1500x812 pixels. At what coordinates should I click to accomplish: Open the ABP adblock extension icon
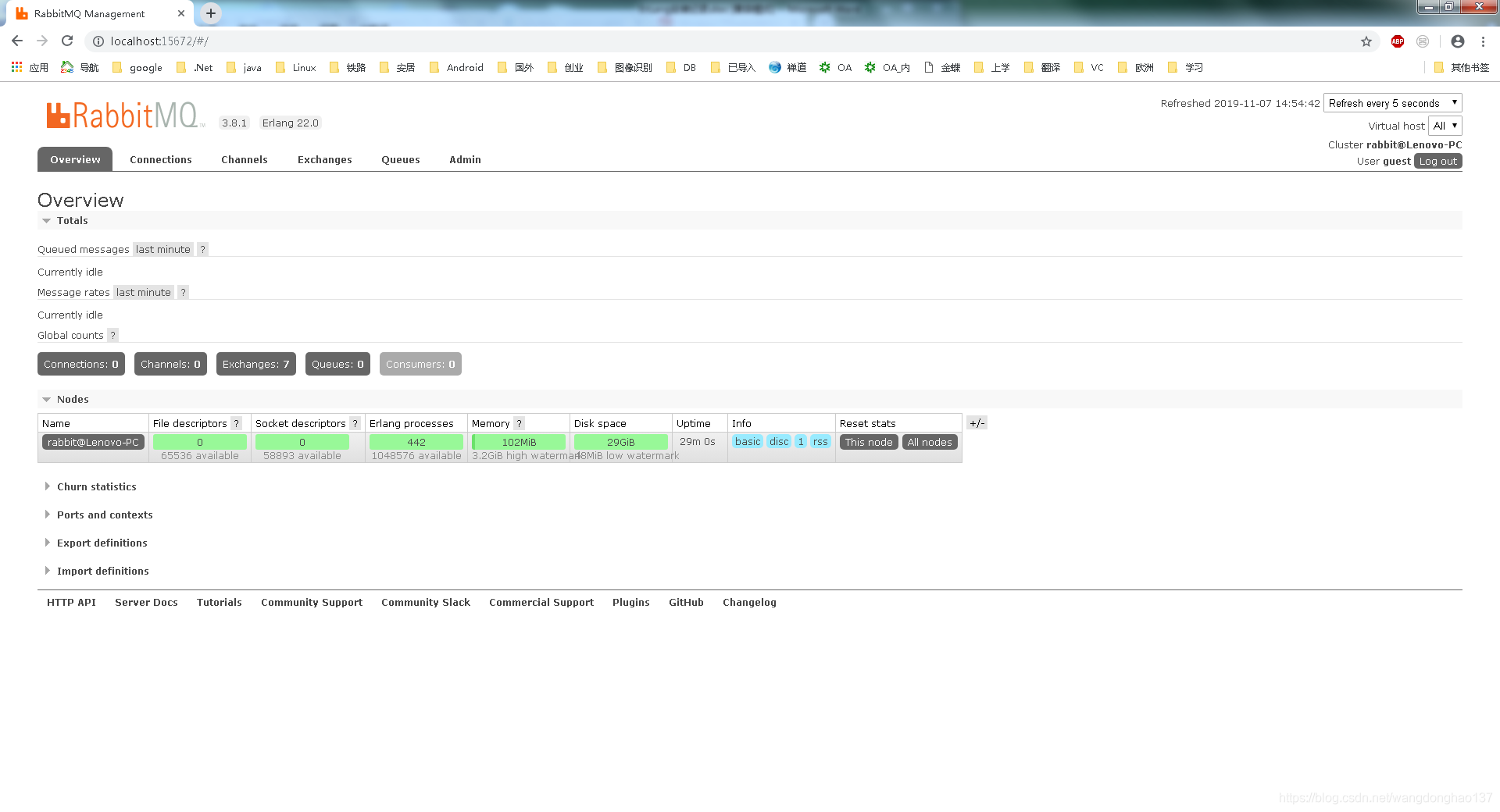[1398, 41]
